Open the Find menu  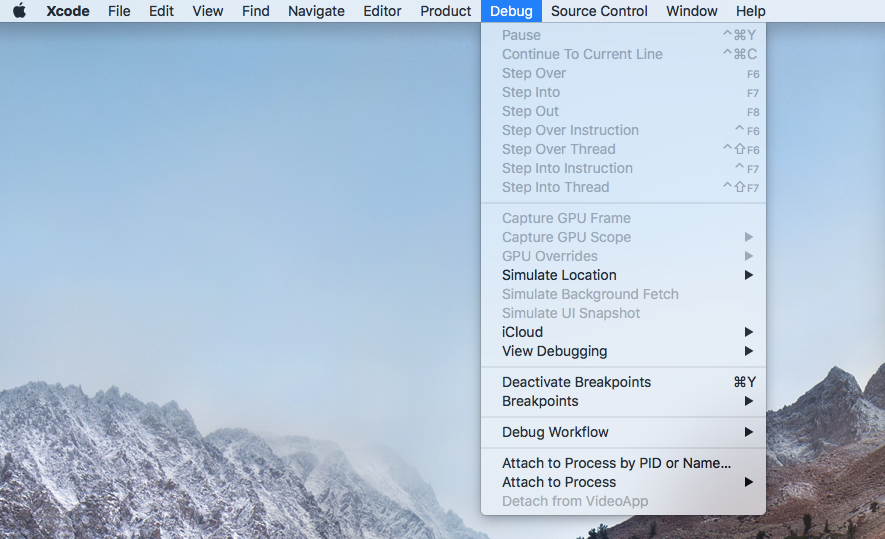pyautogui.click(x=256, y=11)
